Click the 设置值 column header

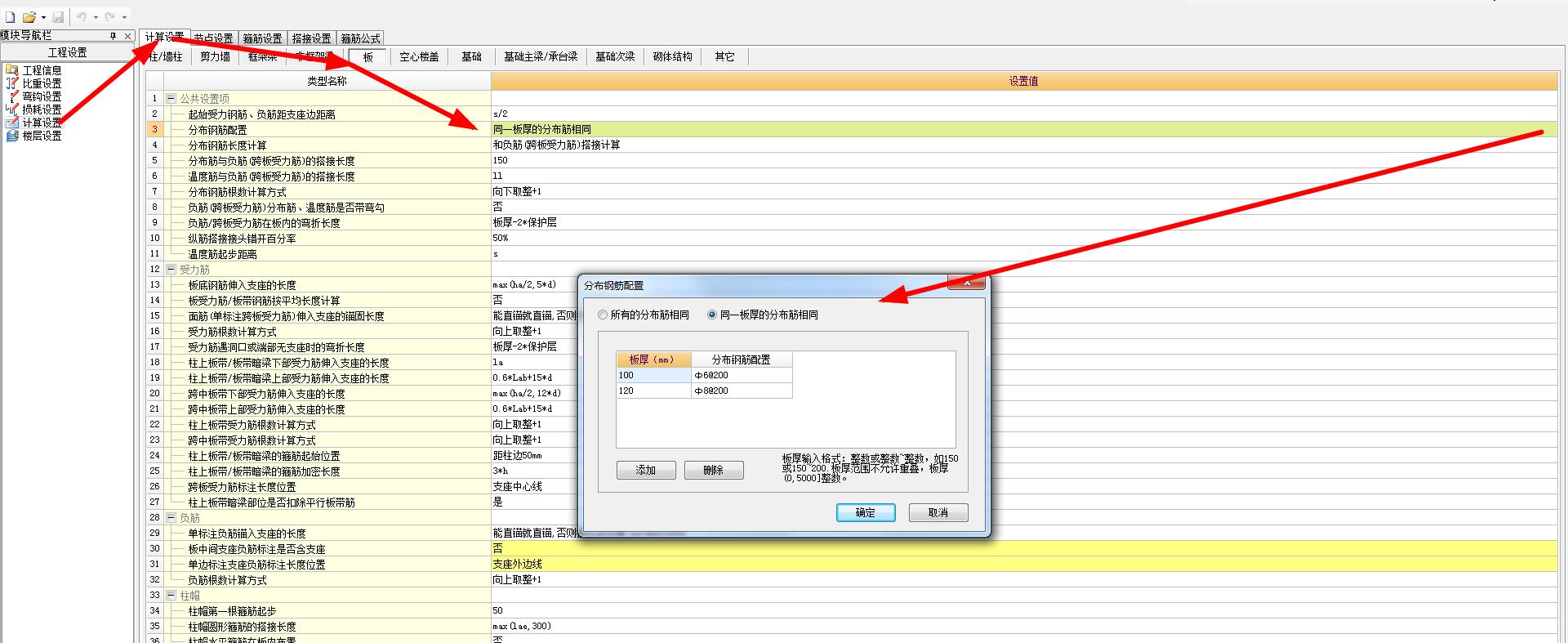click(x=1024, y=82)
